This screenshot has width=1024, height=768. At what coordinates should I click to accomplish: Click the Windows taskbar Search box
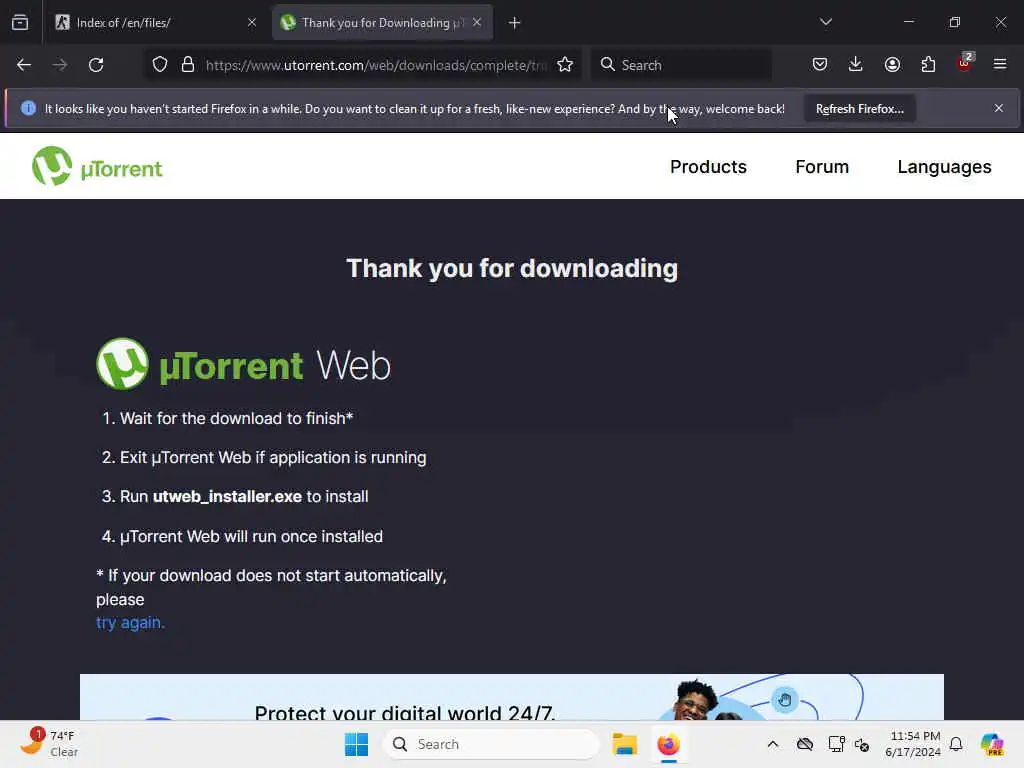pos(491,744)
